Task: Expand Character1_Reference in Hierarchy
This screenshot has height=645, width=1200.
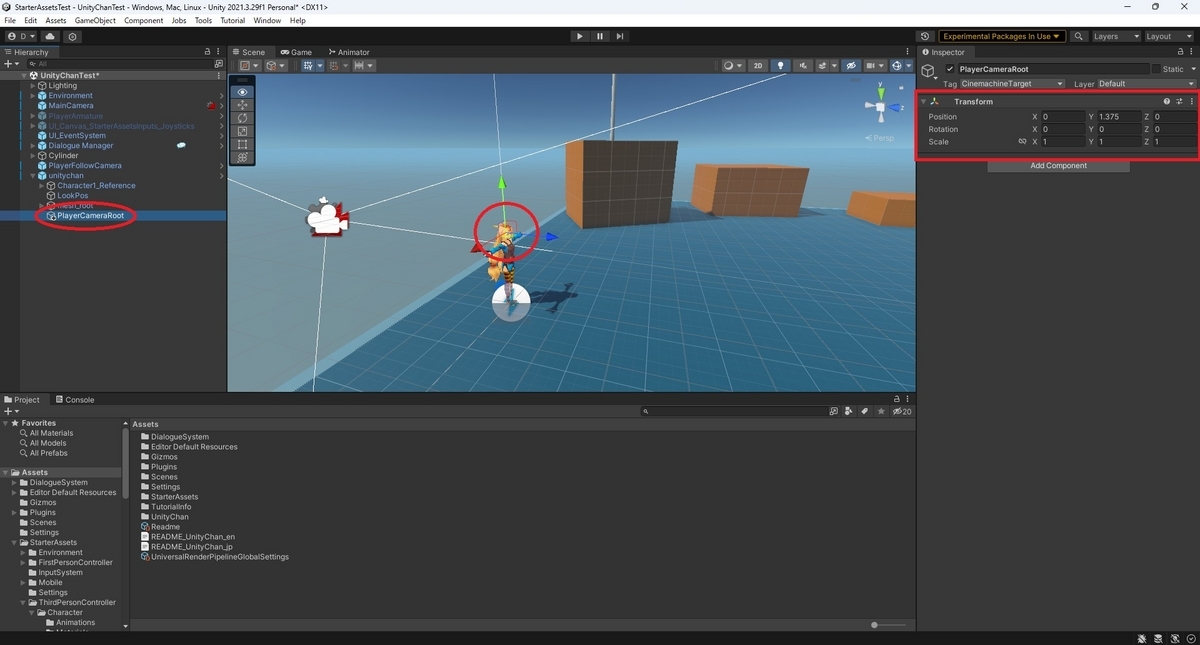Action: coord(41,186)
